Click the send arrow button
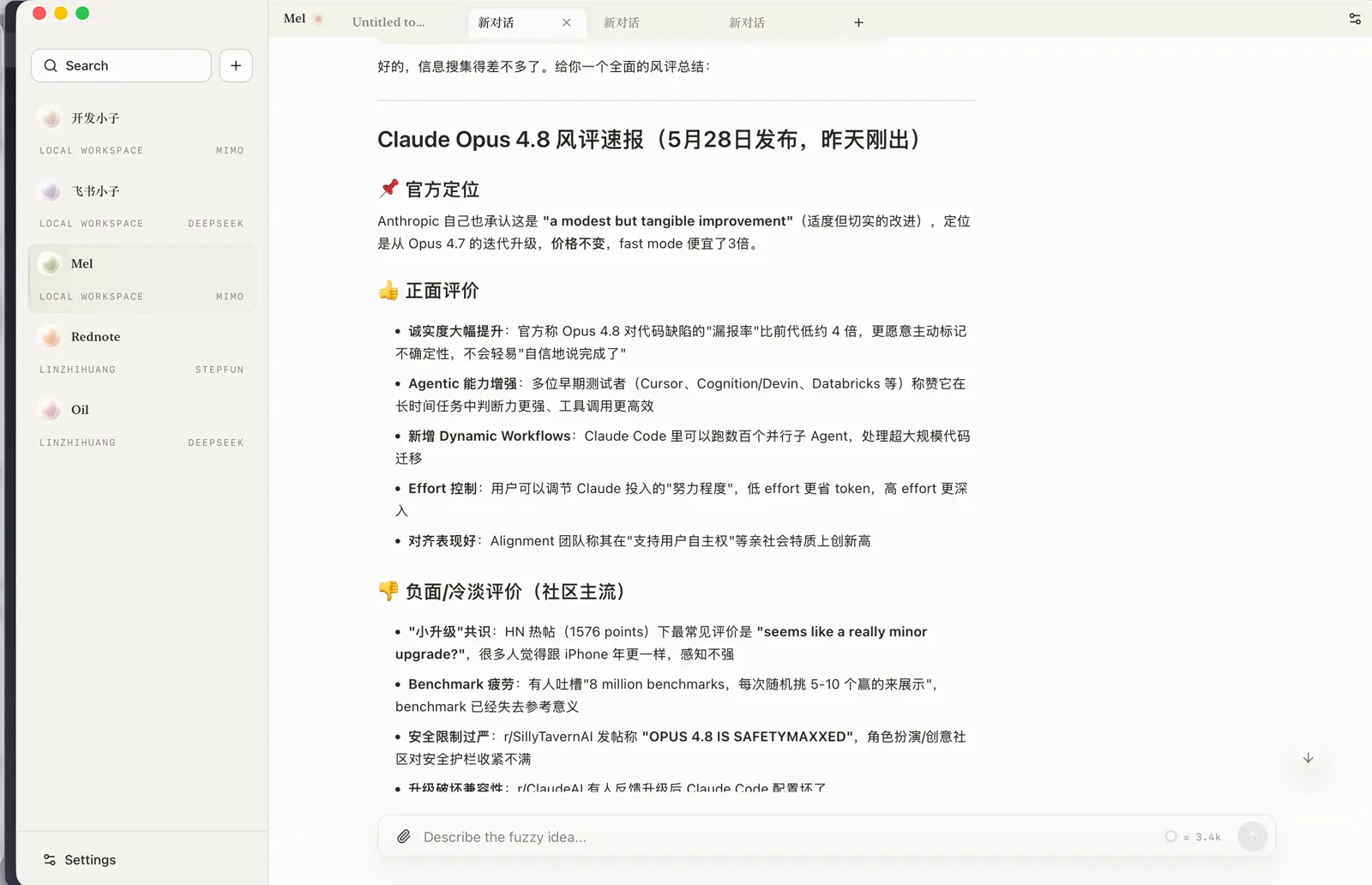 click(x=1252, y=836)
